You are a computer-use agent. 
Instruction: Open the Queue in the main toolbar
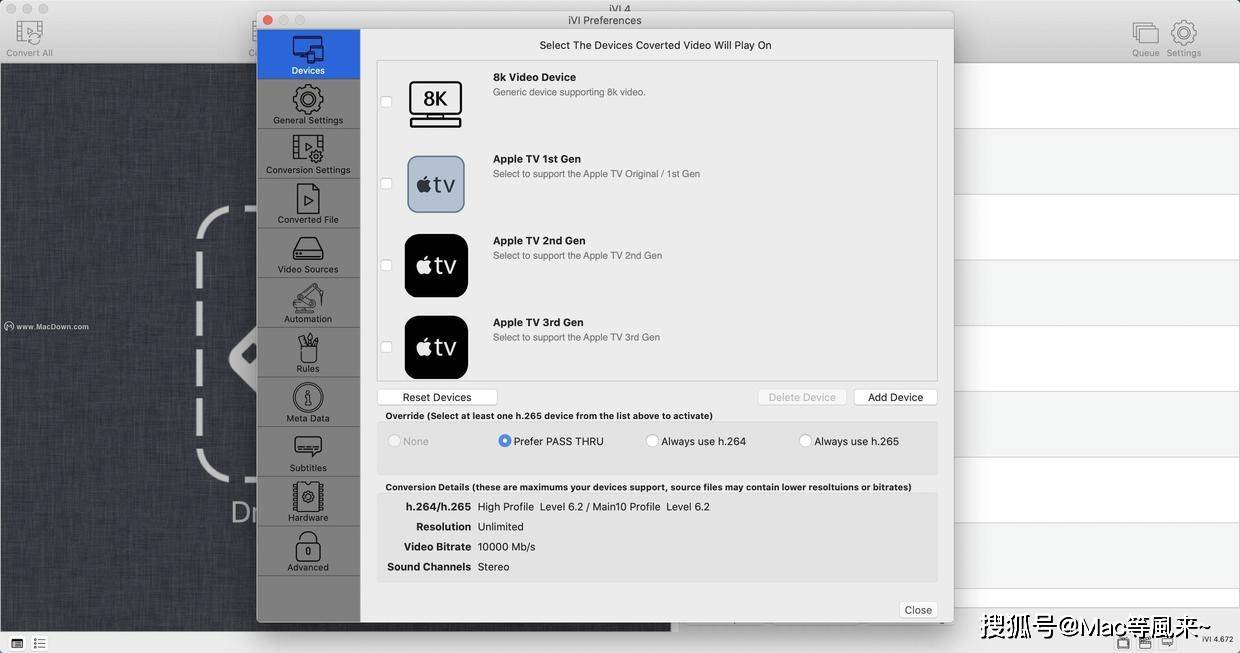(1145, 38)
